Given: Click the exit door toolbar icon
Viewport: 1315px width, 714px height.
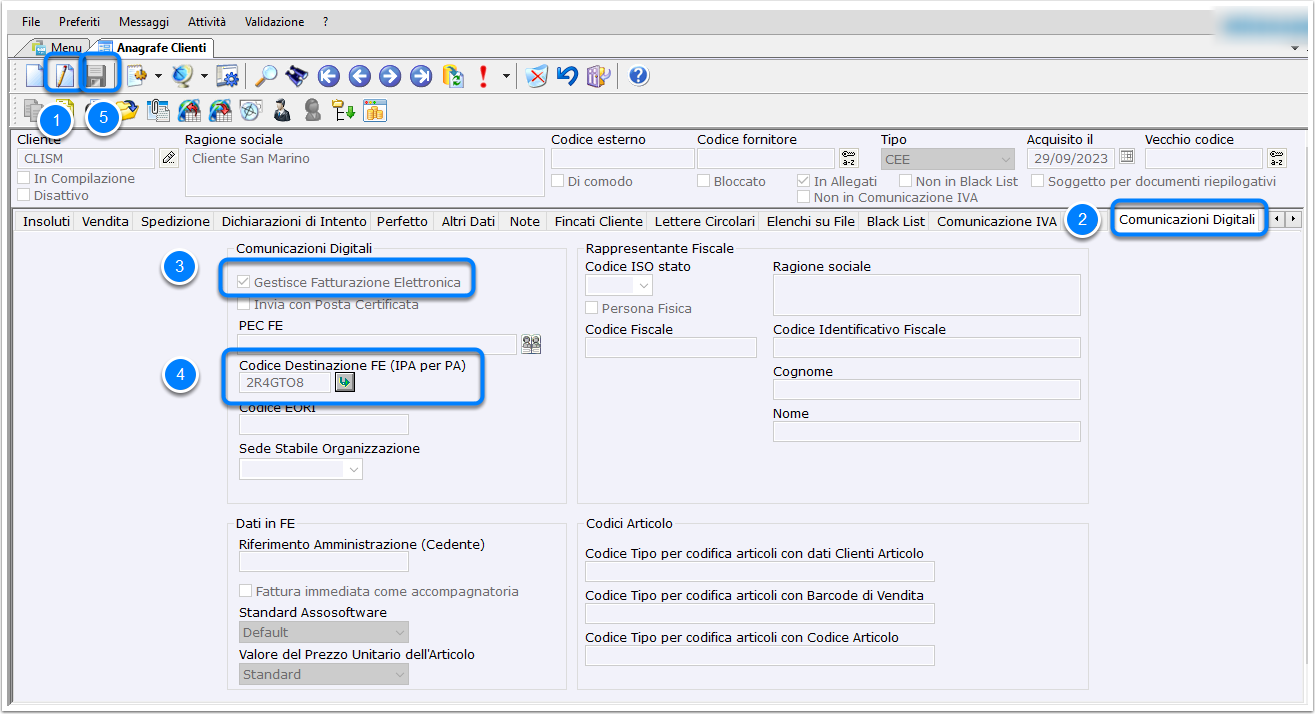Looking at the screenshot, I should [x=598, y=76].
